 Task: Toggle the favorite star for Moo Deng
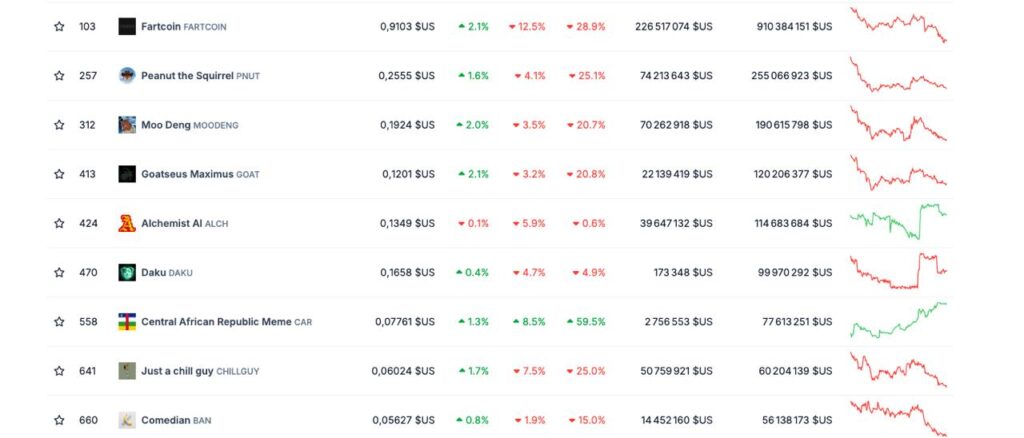click(x=59, y=125)
